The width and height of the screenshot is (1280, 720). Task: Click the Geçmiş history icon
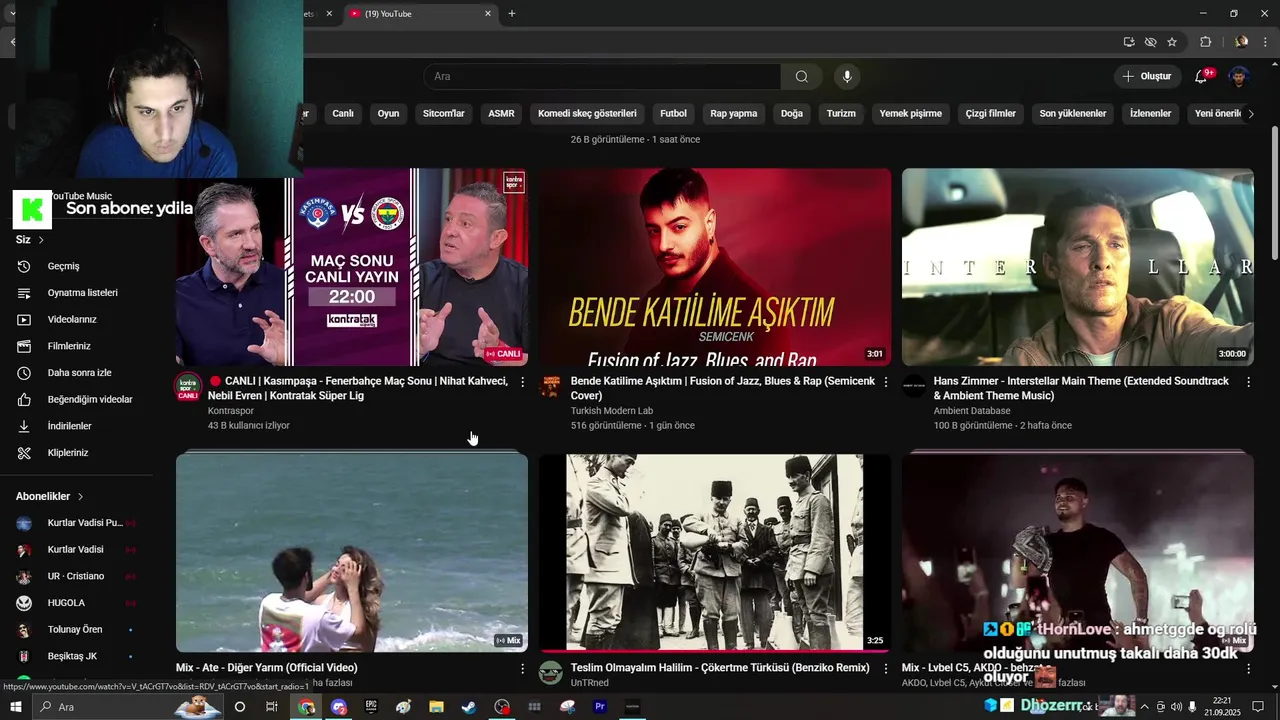[x=24, y=266]
